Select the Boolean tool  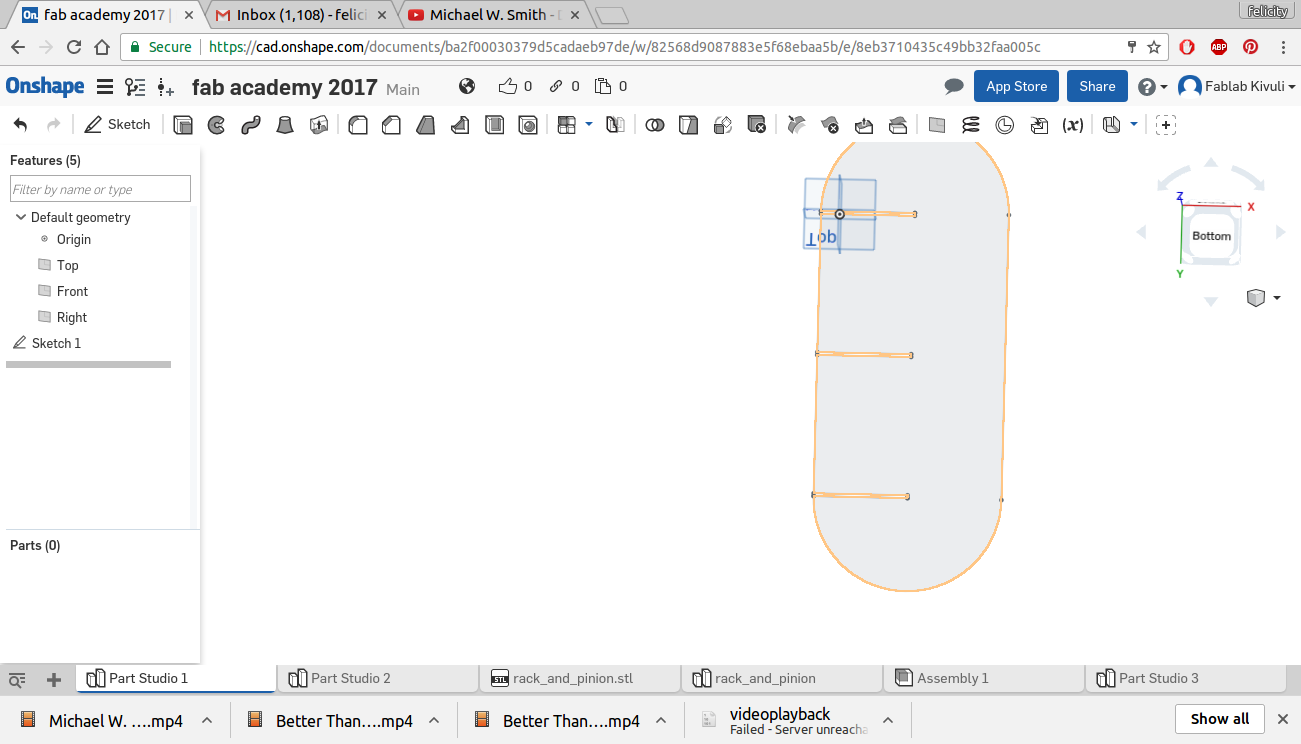[654, 125]
